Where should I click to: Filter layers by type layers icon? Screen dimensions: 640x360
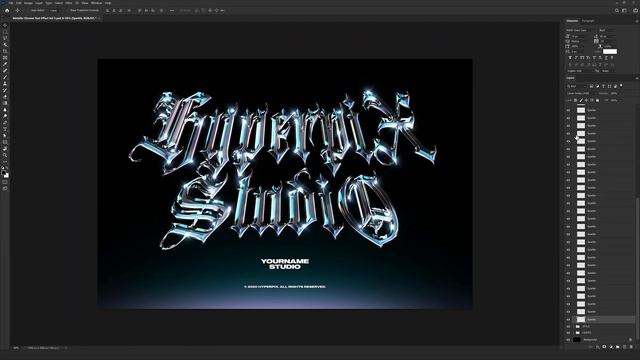click(603, 86)
